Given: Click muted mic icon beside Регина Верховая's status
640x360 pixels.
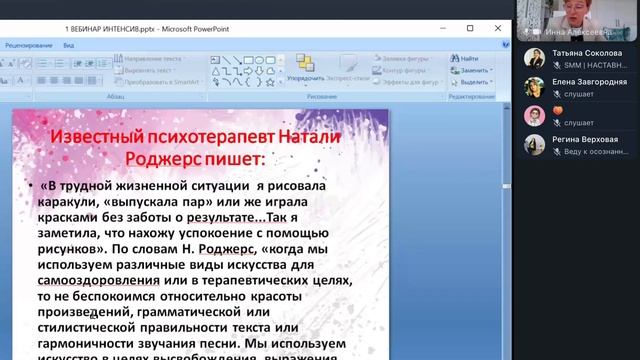Looking at the screenshot, I should coord(556,152).
